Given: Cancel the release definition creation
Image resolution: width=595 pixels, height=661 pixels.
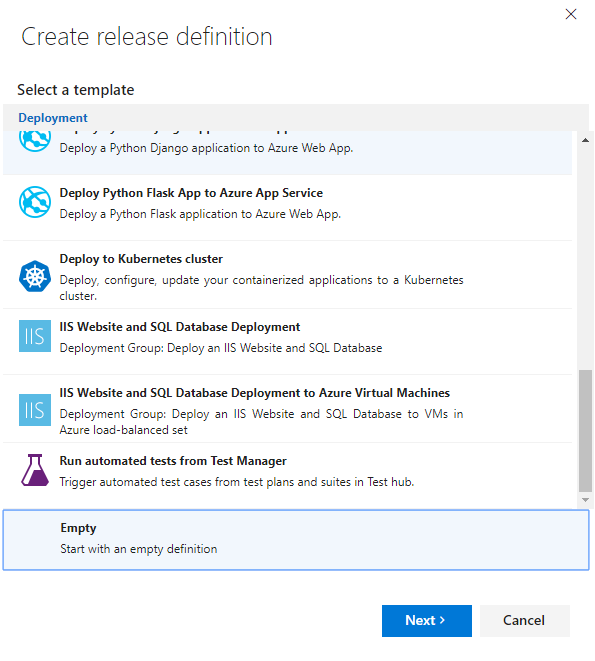Looking at the screenshot, I should tap(525, 621).
